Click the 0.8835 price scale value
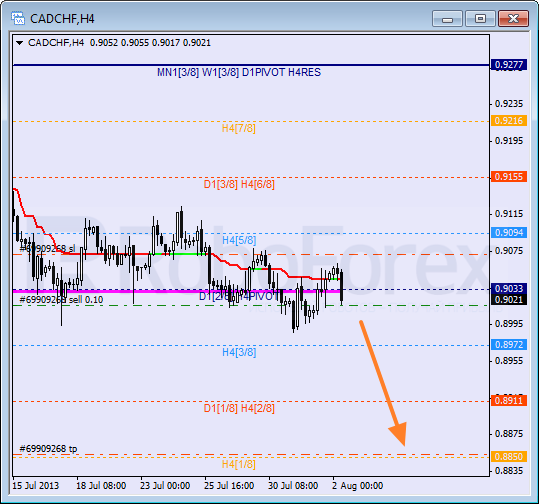 point(509,471)
